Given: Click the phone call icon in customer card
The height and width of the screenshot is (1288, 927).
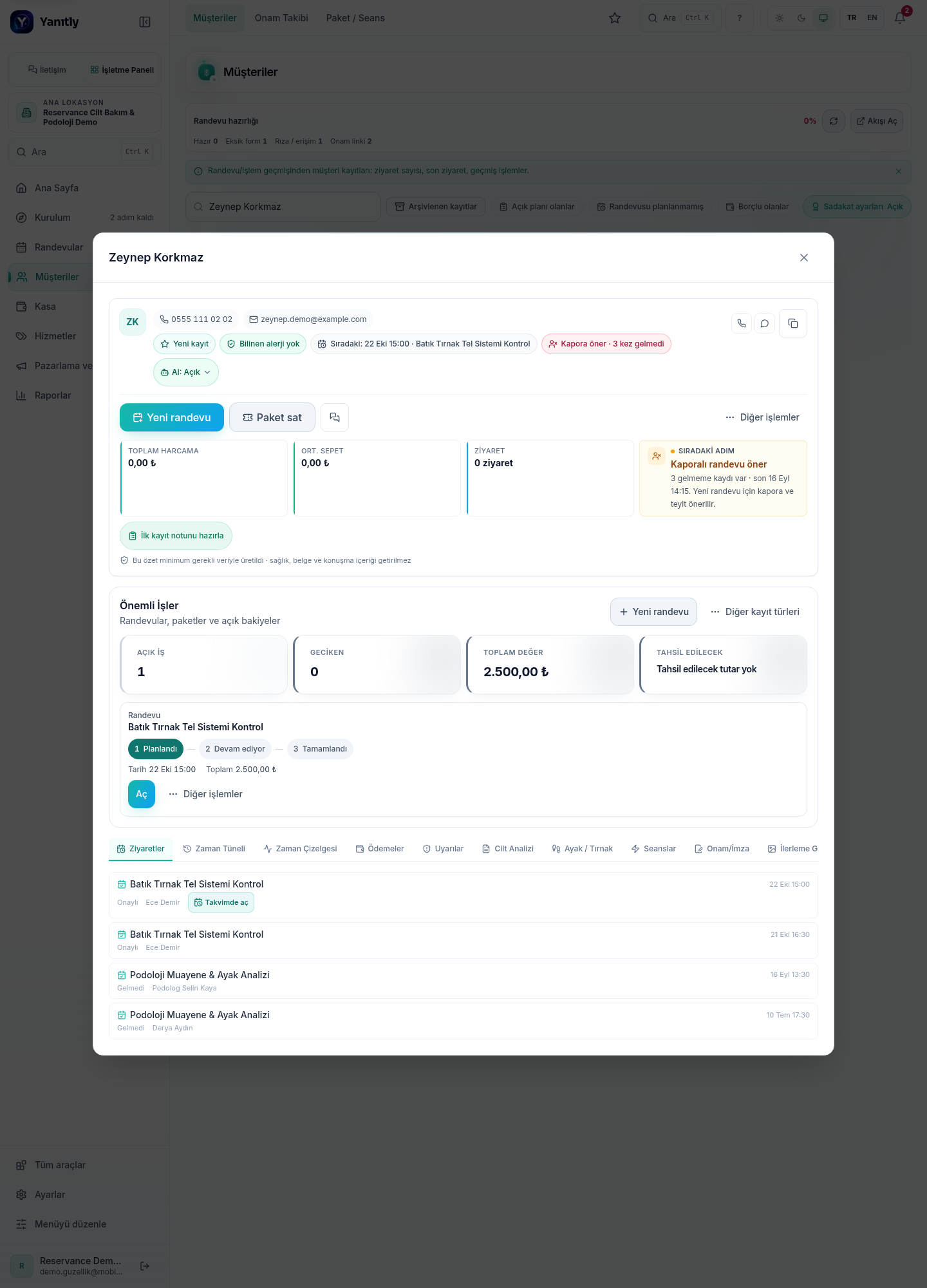Looking at the screenshot, I should [x=742, y=323].
